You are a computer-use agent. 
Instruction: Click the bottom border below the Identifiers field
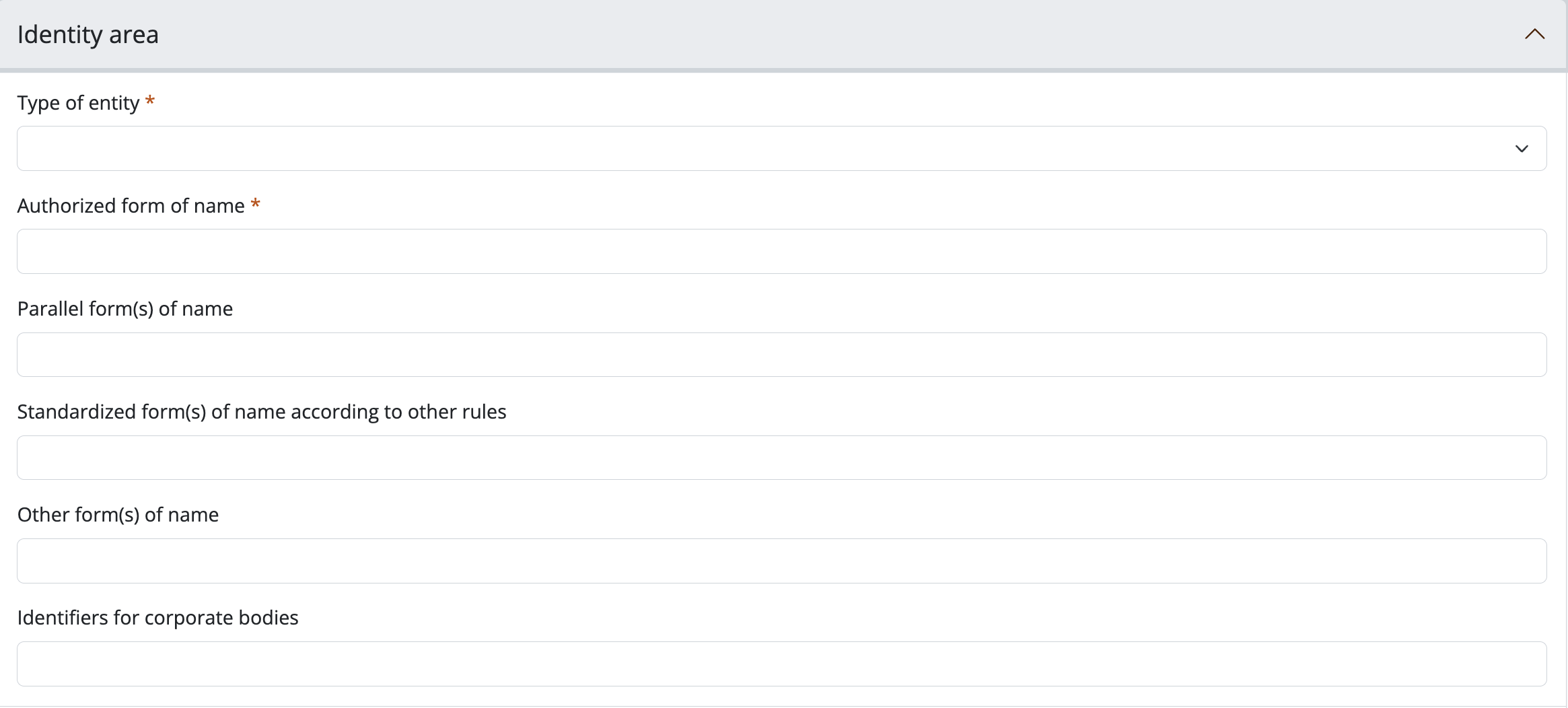(781, 706)
